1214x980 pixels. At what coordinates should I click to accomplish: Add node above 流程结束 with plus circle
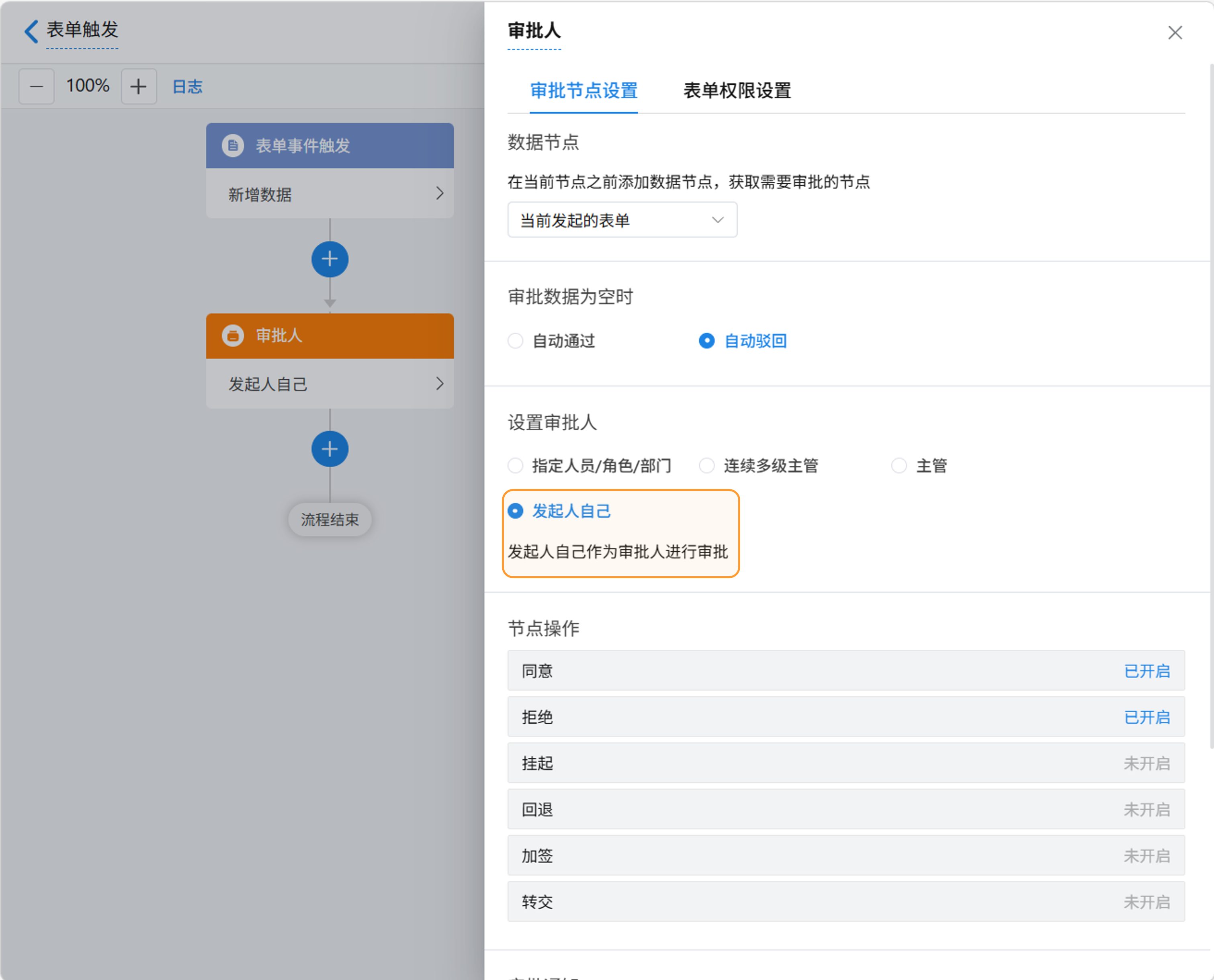330,449
